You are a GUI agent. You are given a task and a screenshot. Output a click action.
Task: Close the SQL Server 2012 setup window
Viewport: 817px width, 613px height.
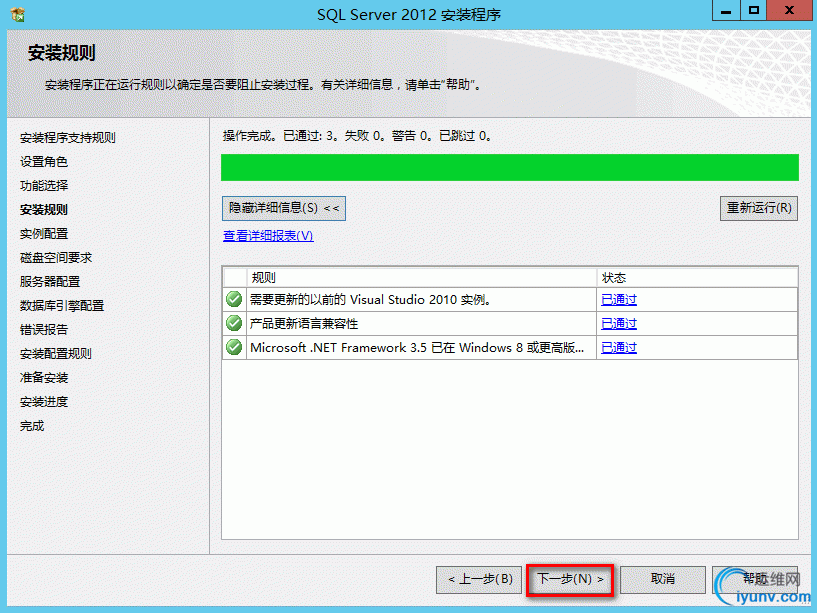[x=789, y=10]
